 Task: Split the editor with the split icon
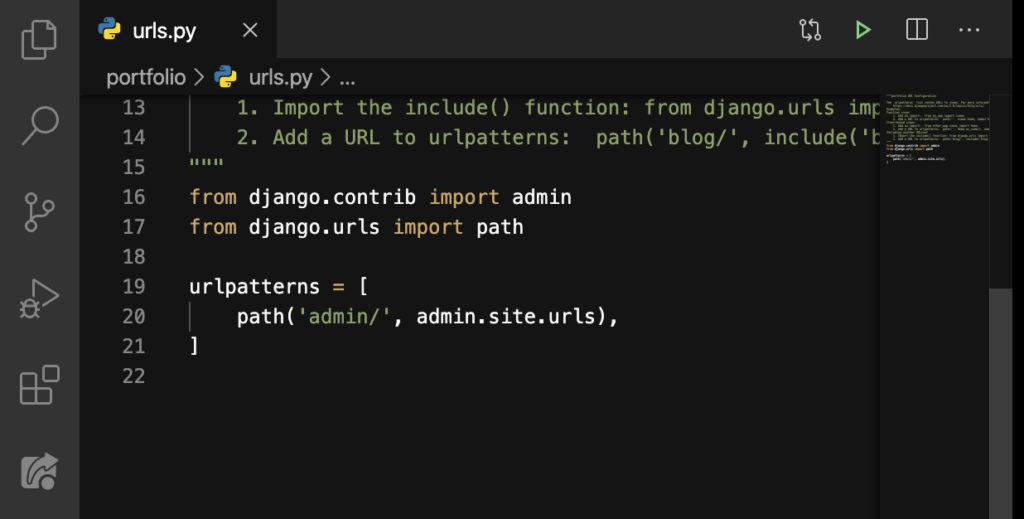[x=917, y=29]
